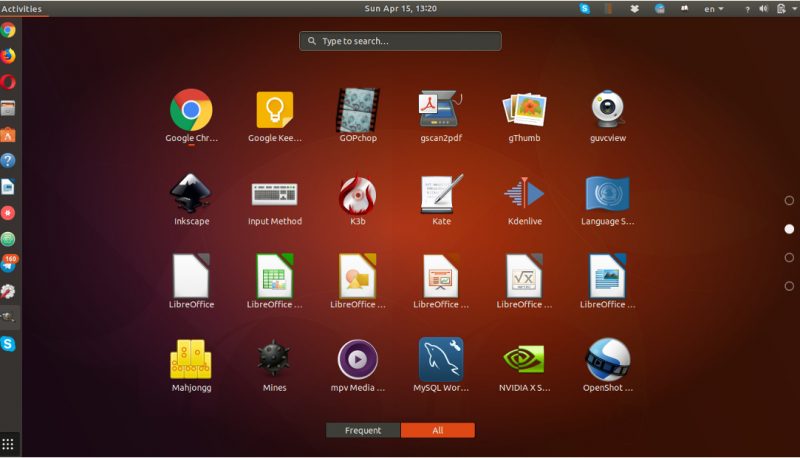800x458 pixels.
Task: Open the Skype indicator in the top bar
Action: 585,9
